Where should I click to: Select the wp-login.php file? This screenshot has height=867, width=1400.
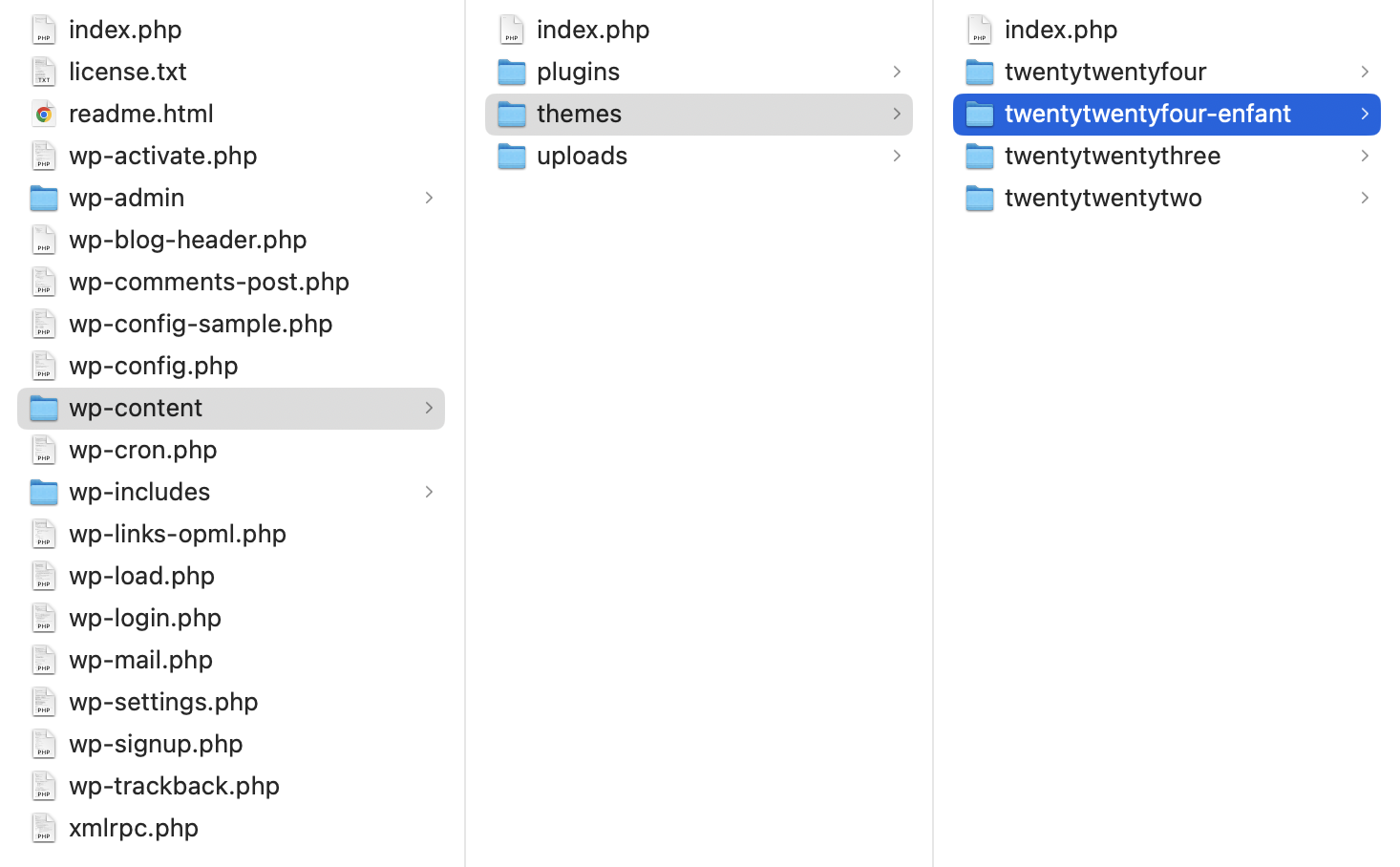tap(145, 618)
